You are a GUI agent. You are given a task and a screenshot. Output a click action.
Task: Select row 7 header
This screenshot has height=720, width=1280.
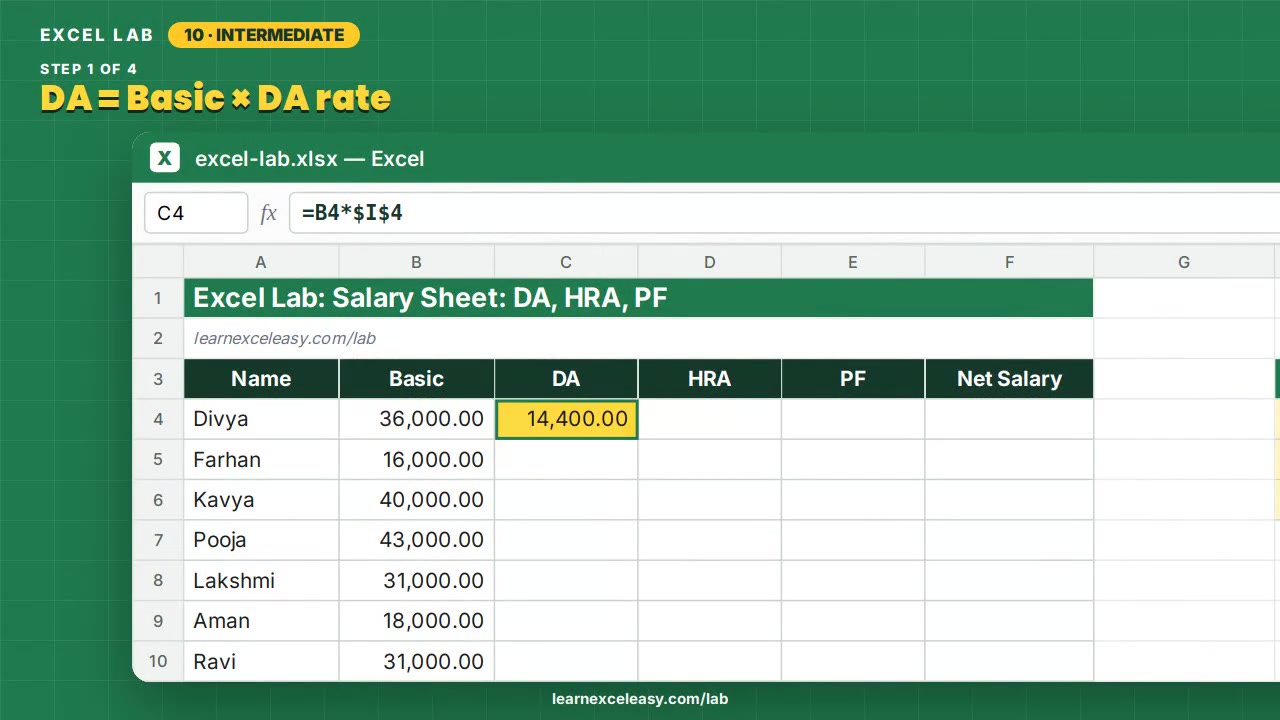(x=158, y=540)
